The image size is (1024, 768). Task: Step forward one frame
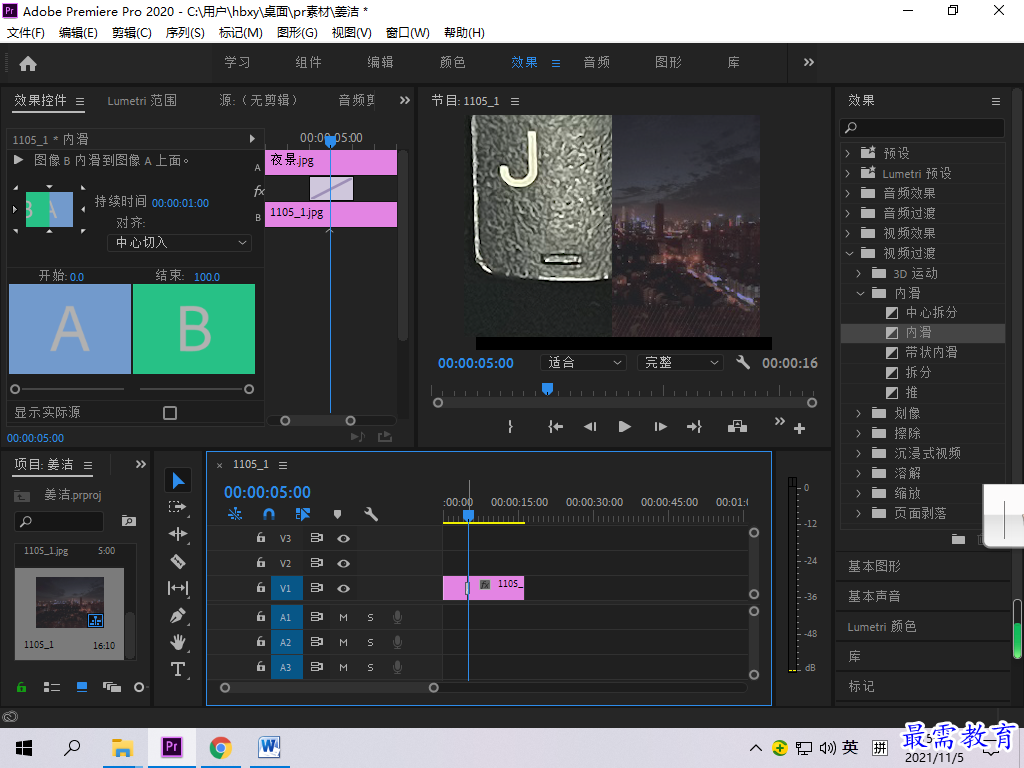tap(660, 427)
